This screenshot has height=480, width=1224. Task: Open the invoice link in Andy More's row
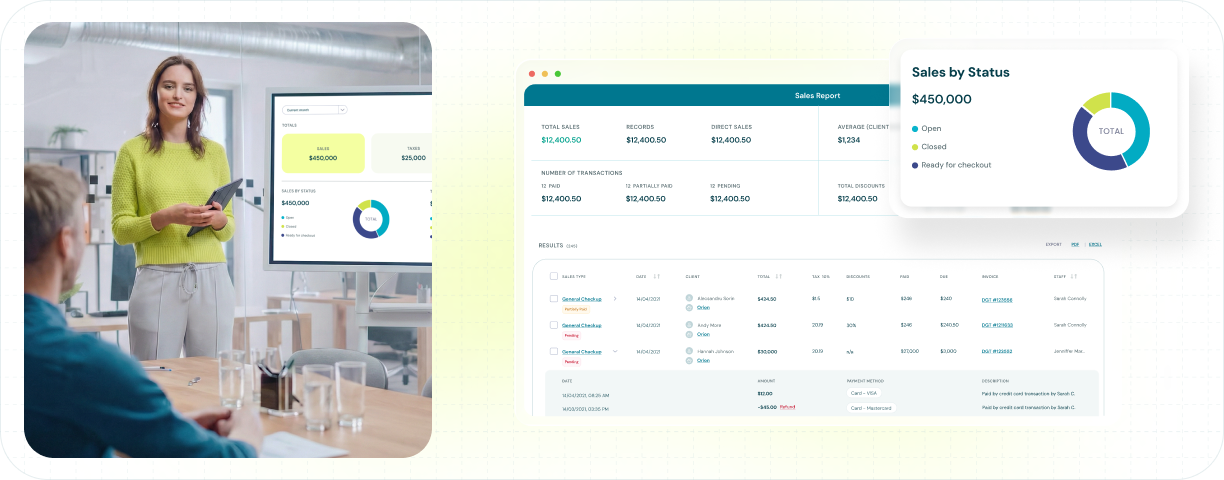996,325
